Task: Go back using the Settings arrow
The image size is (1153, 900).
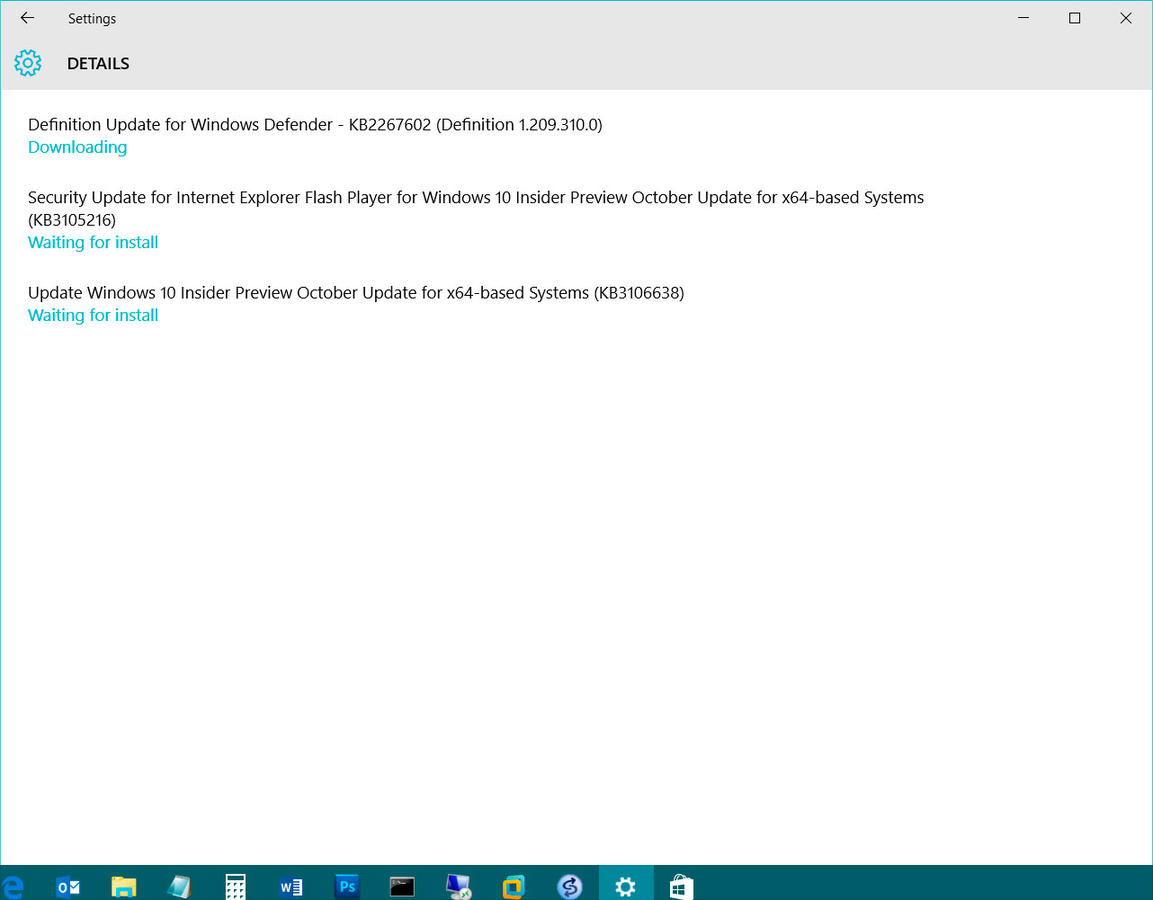Action: (27, 18)
